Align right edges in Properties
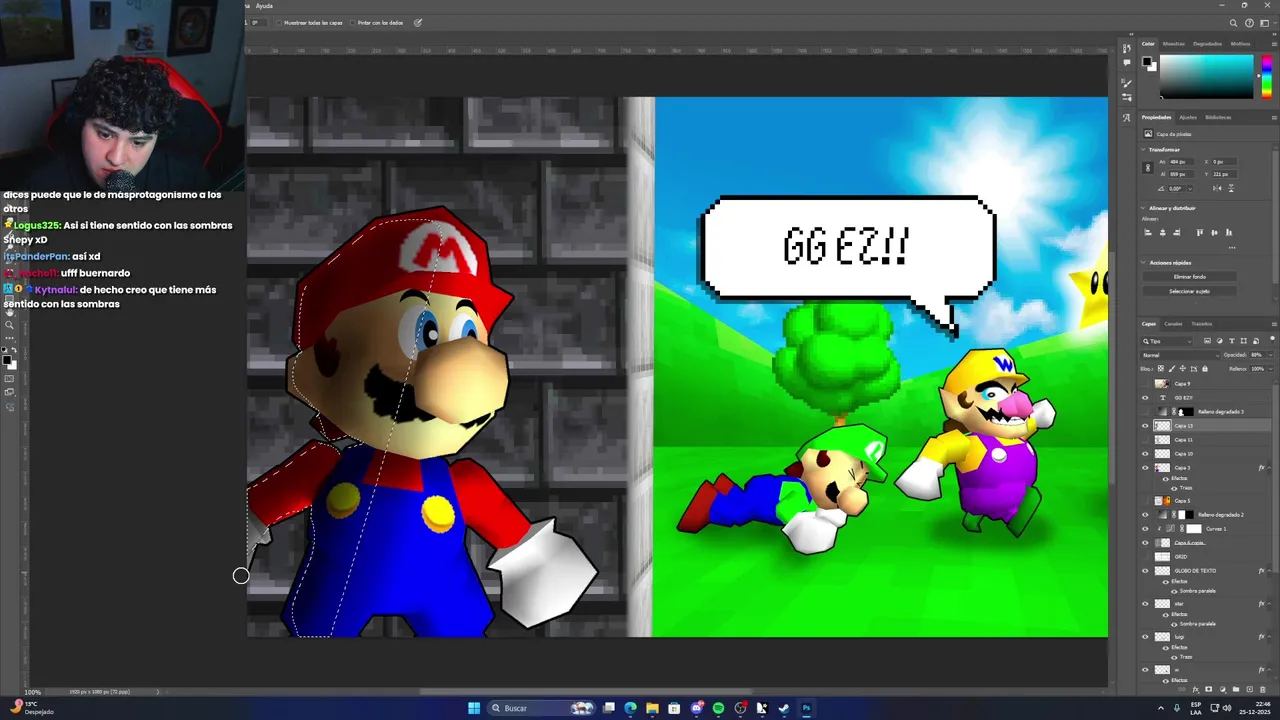 coord(1176,232)
